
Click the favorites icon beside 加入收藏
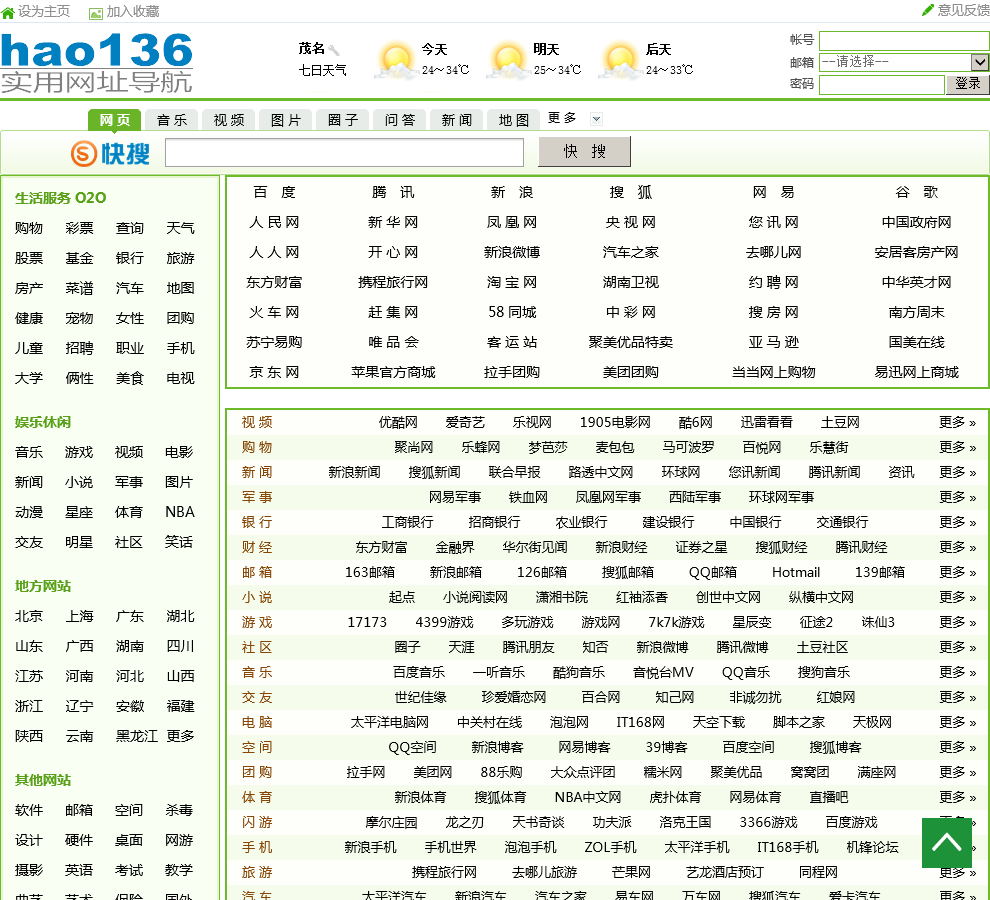(96, 13)
